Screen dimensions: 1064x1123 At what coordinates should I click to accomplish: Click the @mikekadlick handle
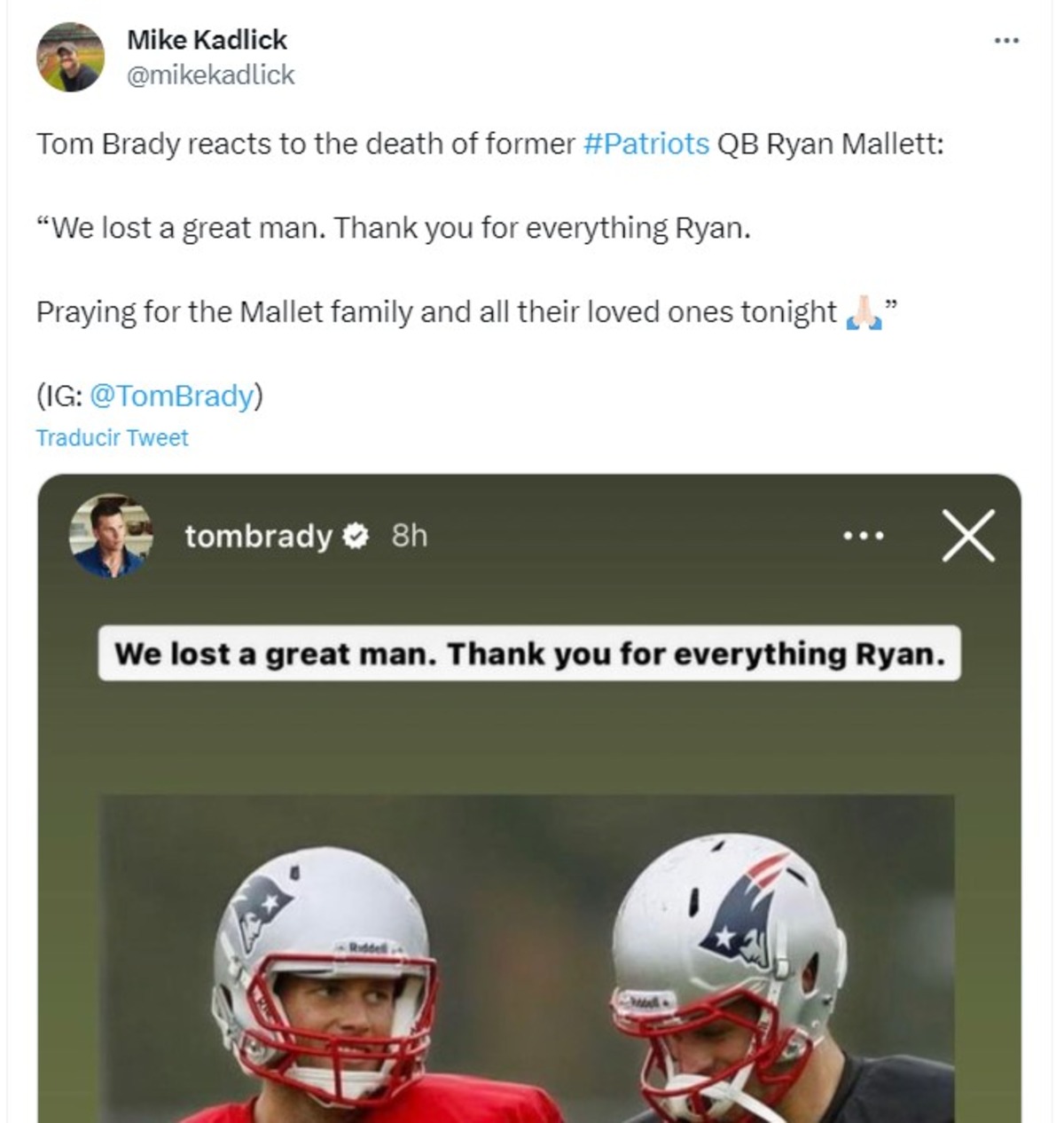pyautogui.click(x=210, y=75)
